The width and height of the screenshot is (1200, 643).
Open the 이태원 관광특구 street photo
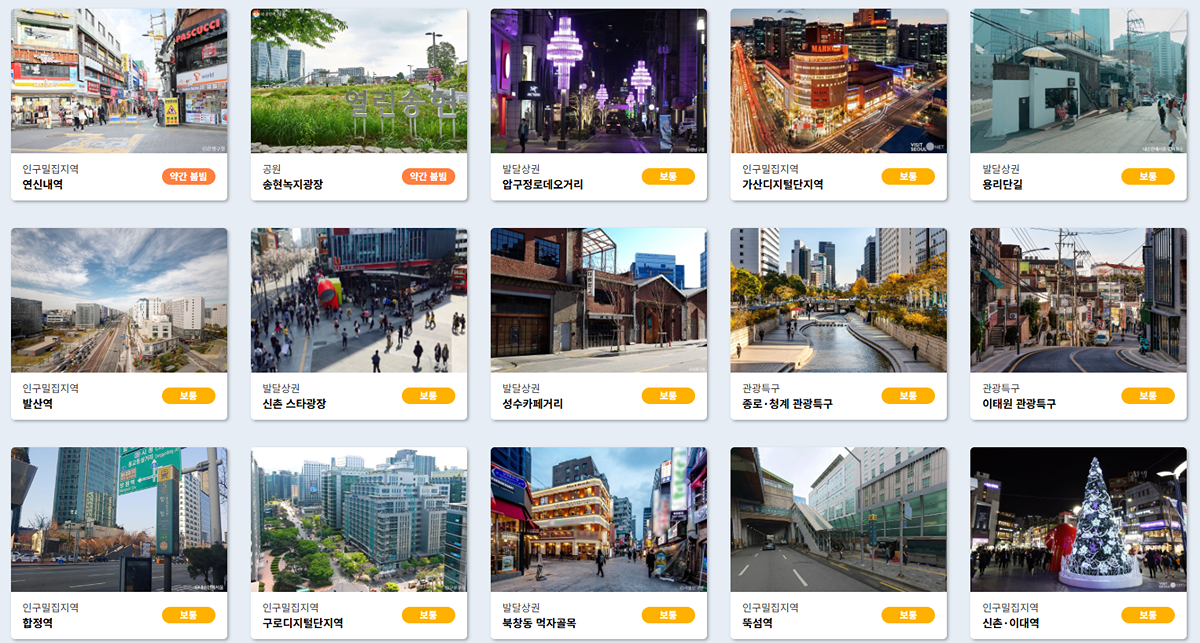tap(1079, 300)
